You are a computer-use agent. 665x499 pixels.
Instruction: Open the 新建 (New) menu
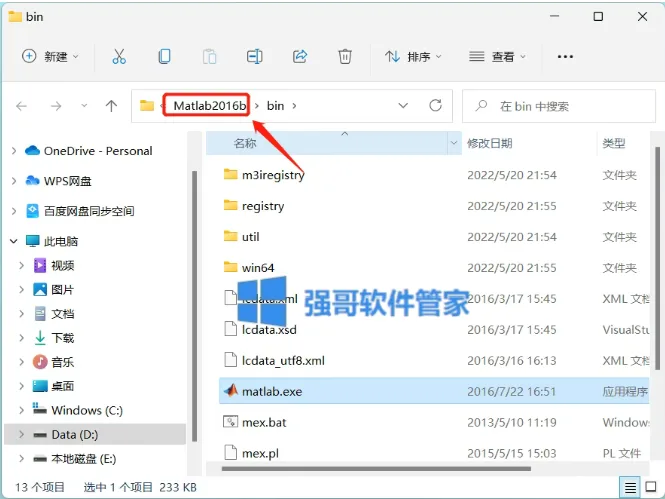pyautogui.click(x=50, y=56)
